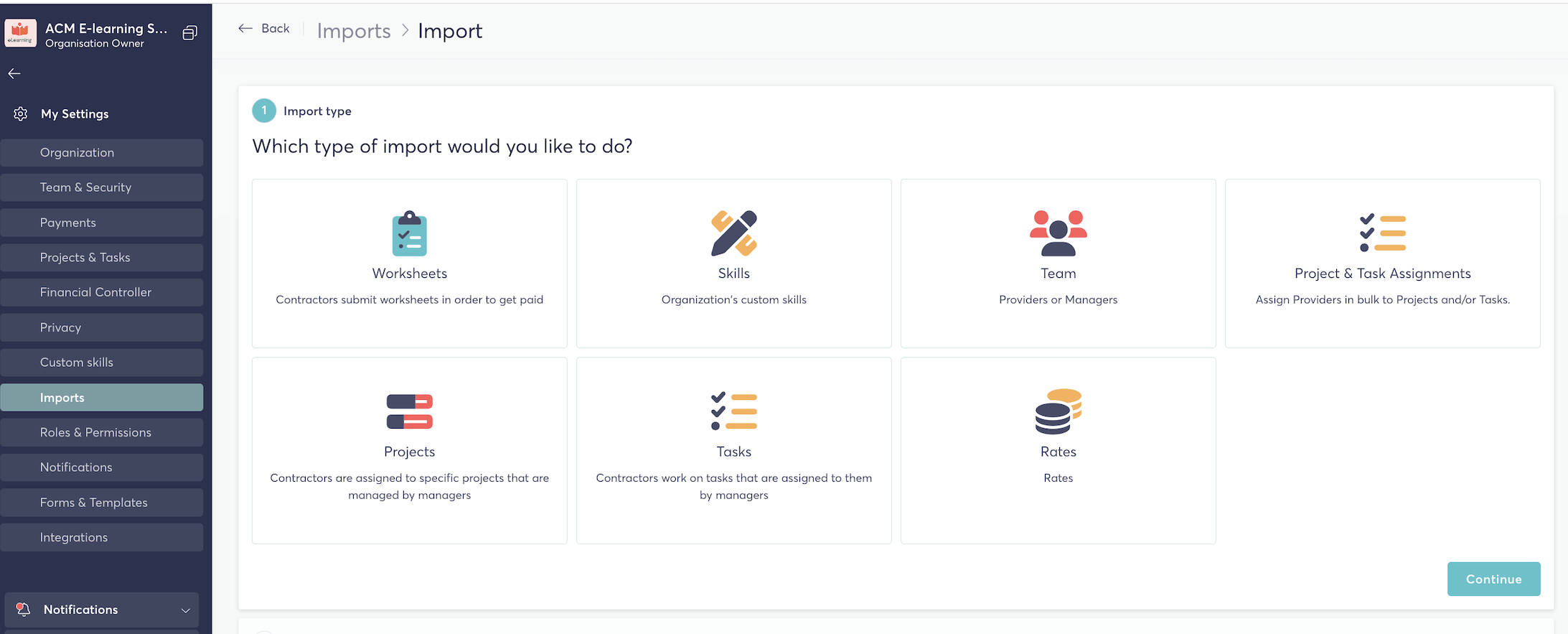Click the ACM E-learning organisation logo
This screenshot has height=634, width=1568.
[20, 33]
